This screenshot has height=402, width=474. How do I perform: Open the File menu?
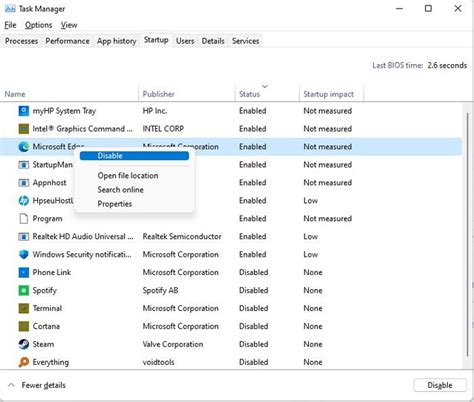tap(10, 25)
